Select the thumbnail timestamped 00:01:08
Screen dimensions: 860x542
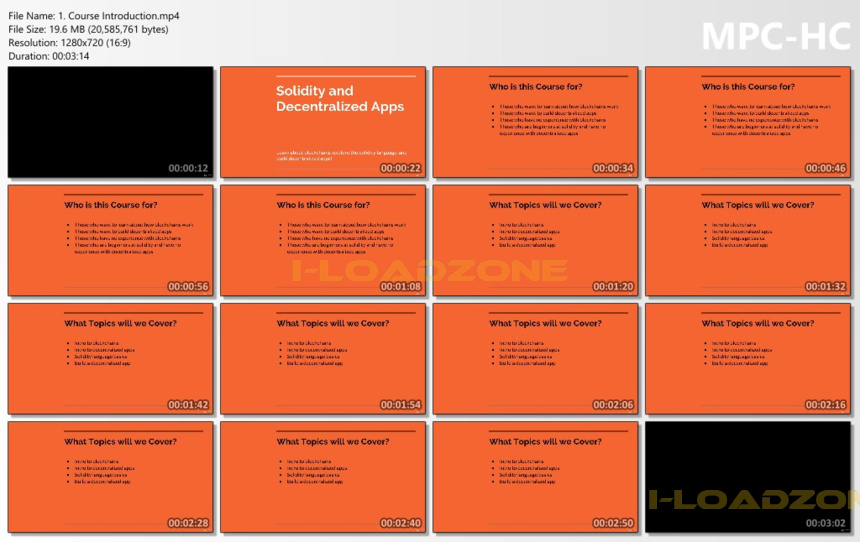[x=323, y=241]
